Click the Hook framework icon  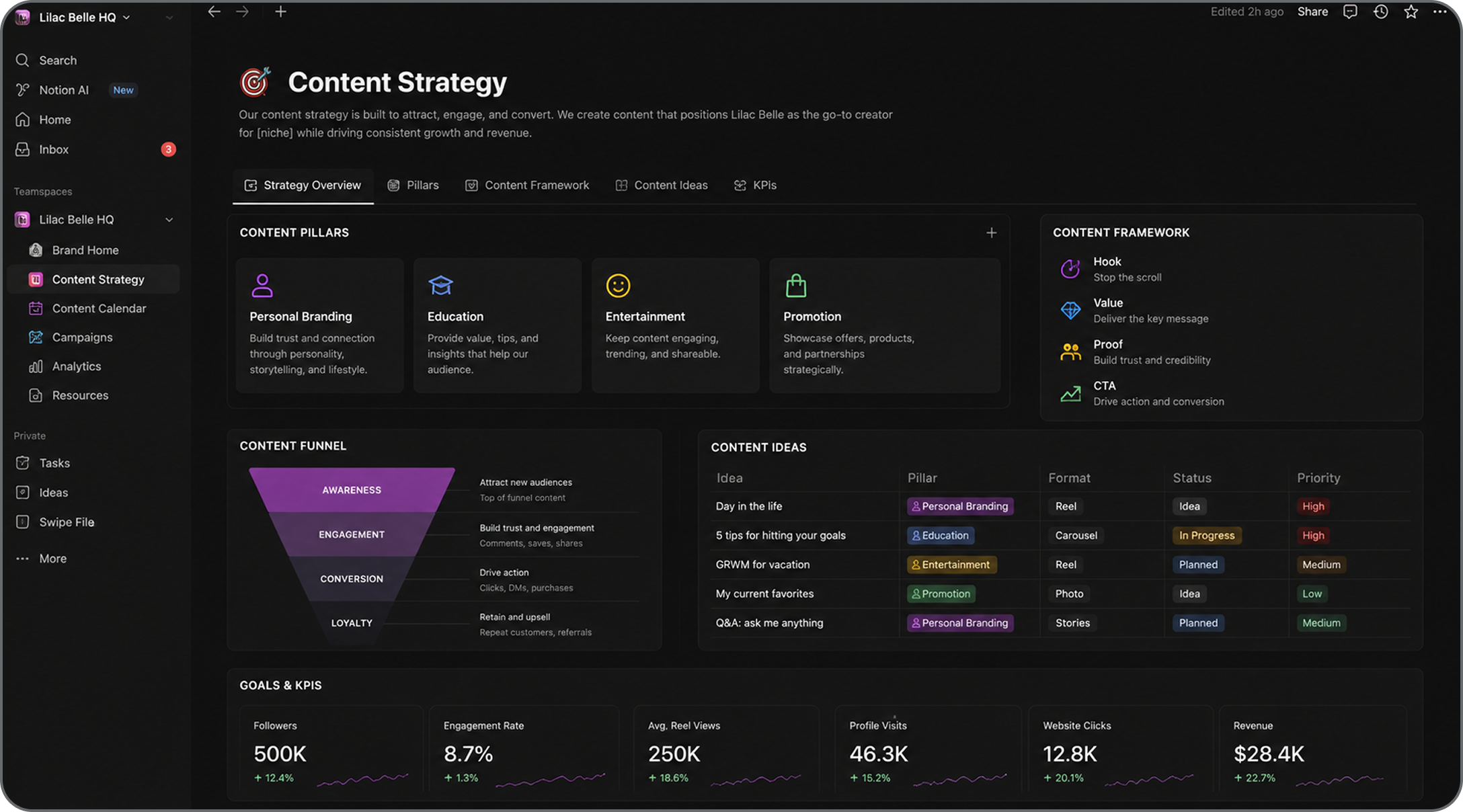(1070, 268)
